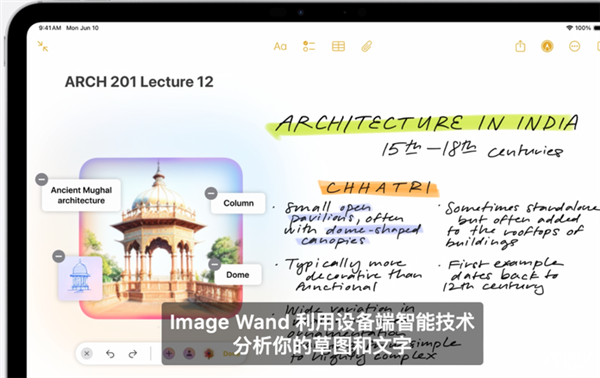Tap the 9:41 AM clock
600x378 pixels.
tap(50, 28)
